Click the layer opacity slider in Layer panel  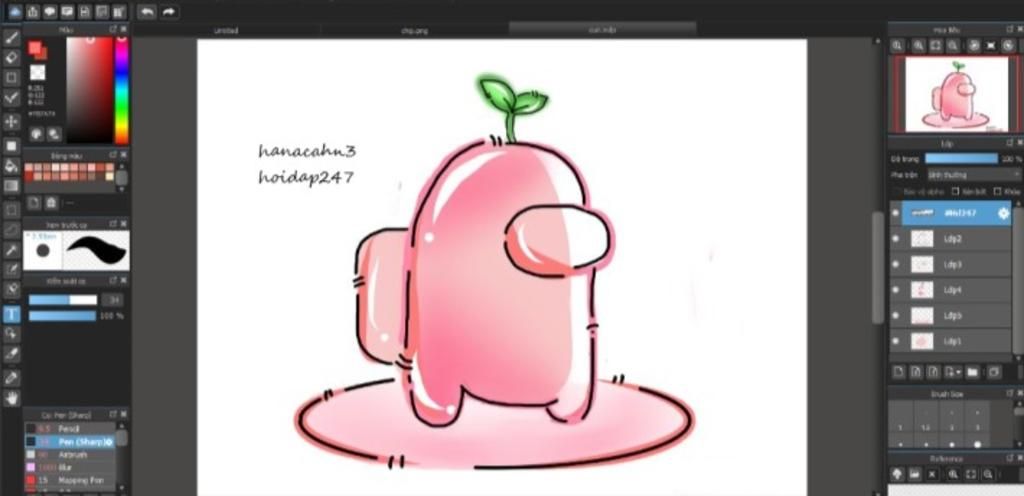click(x=961, y=159)
